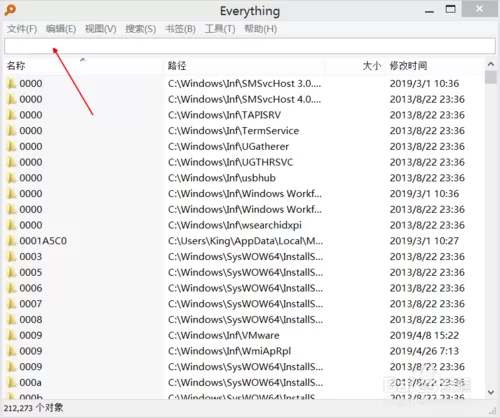Select folder icon of 0008
The height and width of the screenshot is (418, 500).
click(12, 319)
